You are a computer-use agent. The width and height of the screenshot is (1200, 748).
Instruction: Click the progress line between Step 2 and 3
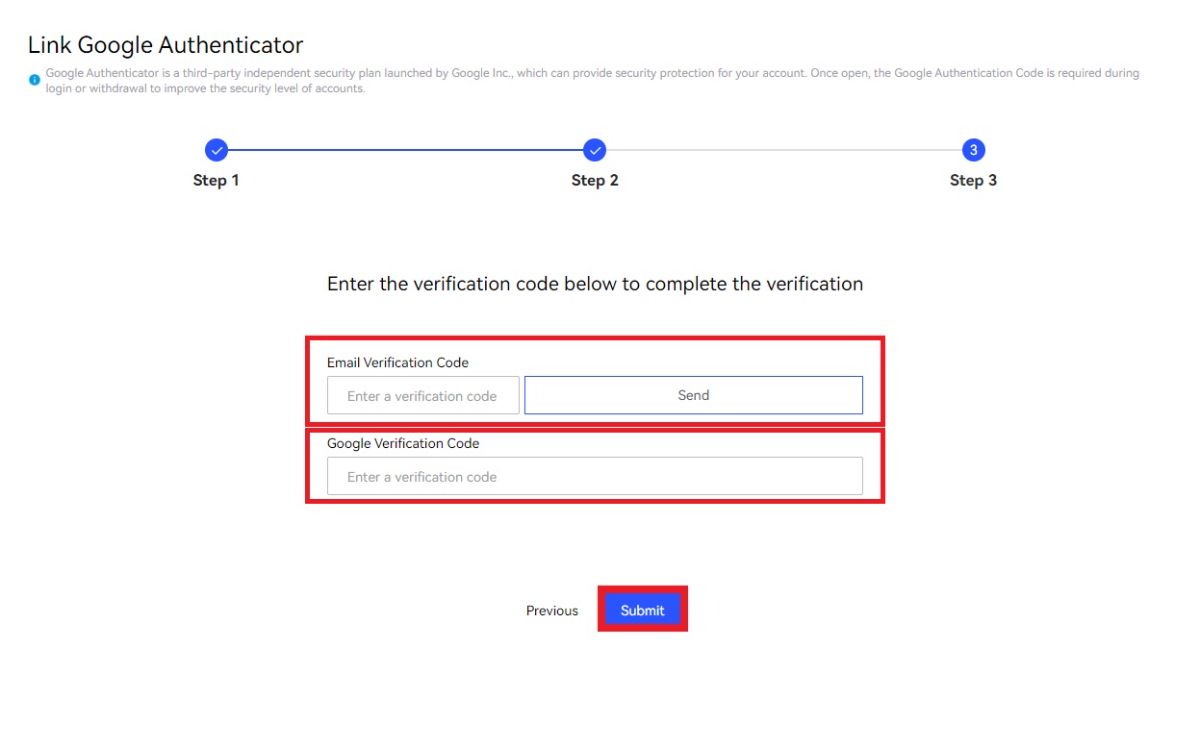pos(784,150)
